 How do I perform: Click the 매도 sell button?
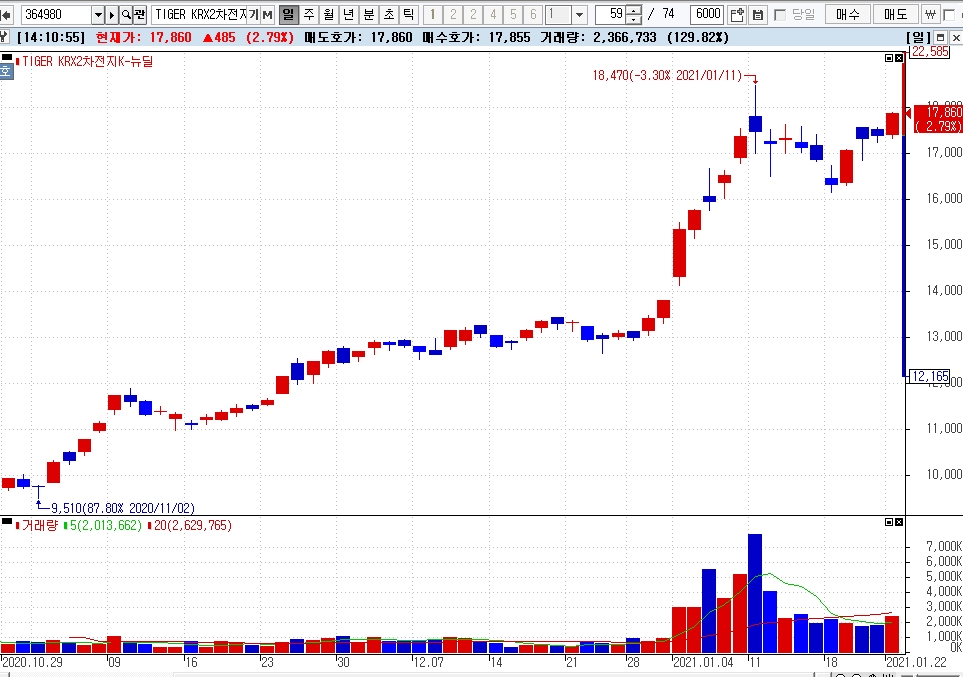896,14
